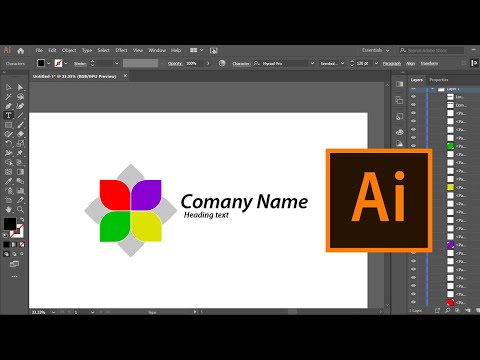Go to the Home screen icon

pos(21,51)
